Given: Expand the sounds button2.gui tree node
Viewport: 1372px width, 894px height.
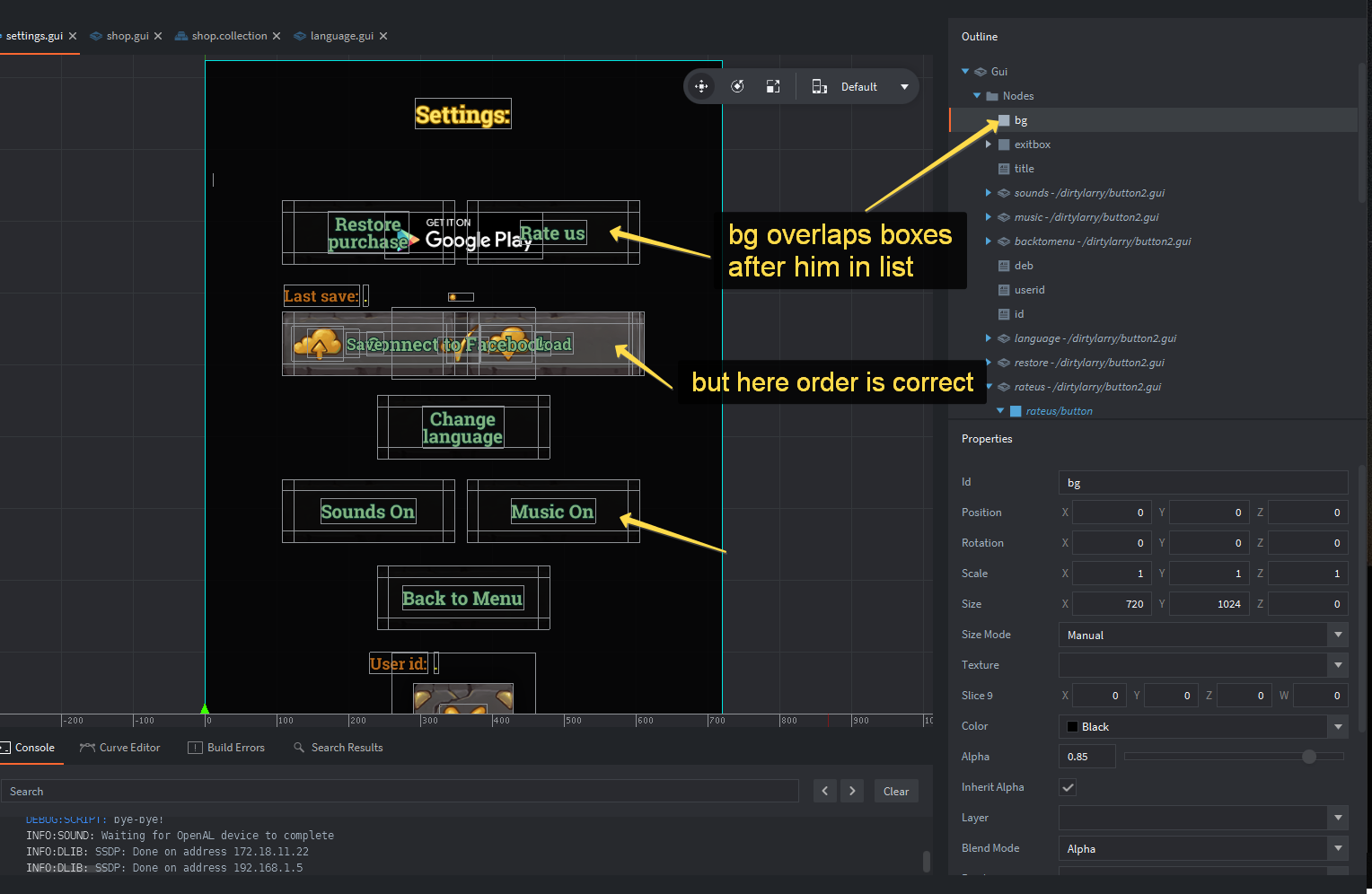Looking at the screenshot, I should tap(989, 192).
